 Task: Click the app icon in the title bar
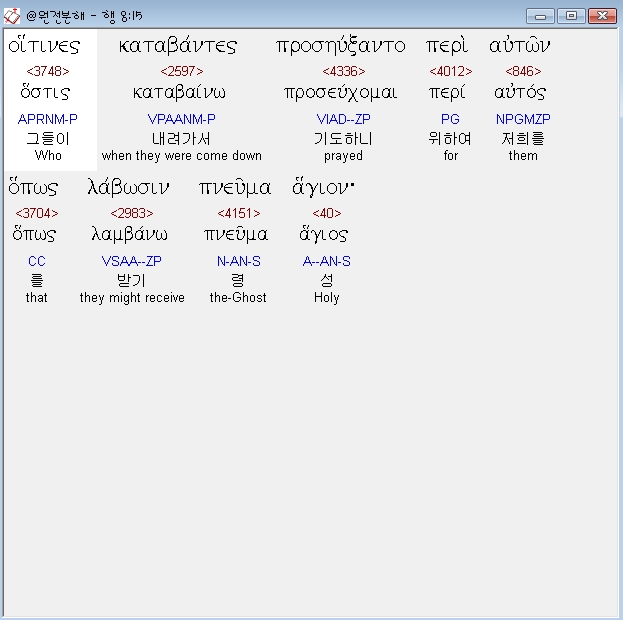point(12,16)
